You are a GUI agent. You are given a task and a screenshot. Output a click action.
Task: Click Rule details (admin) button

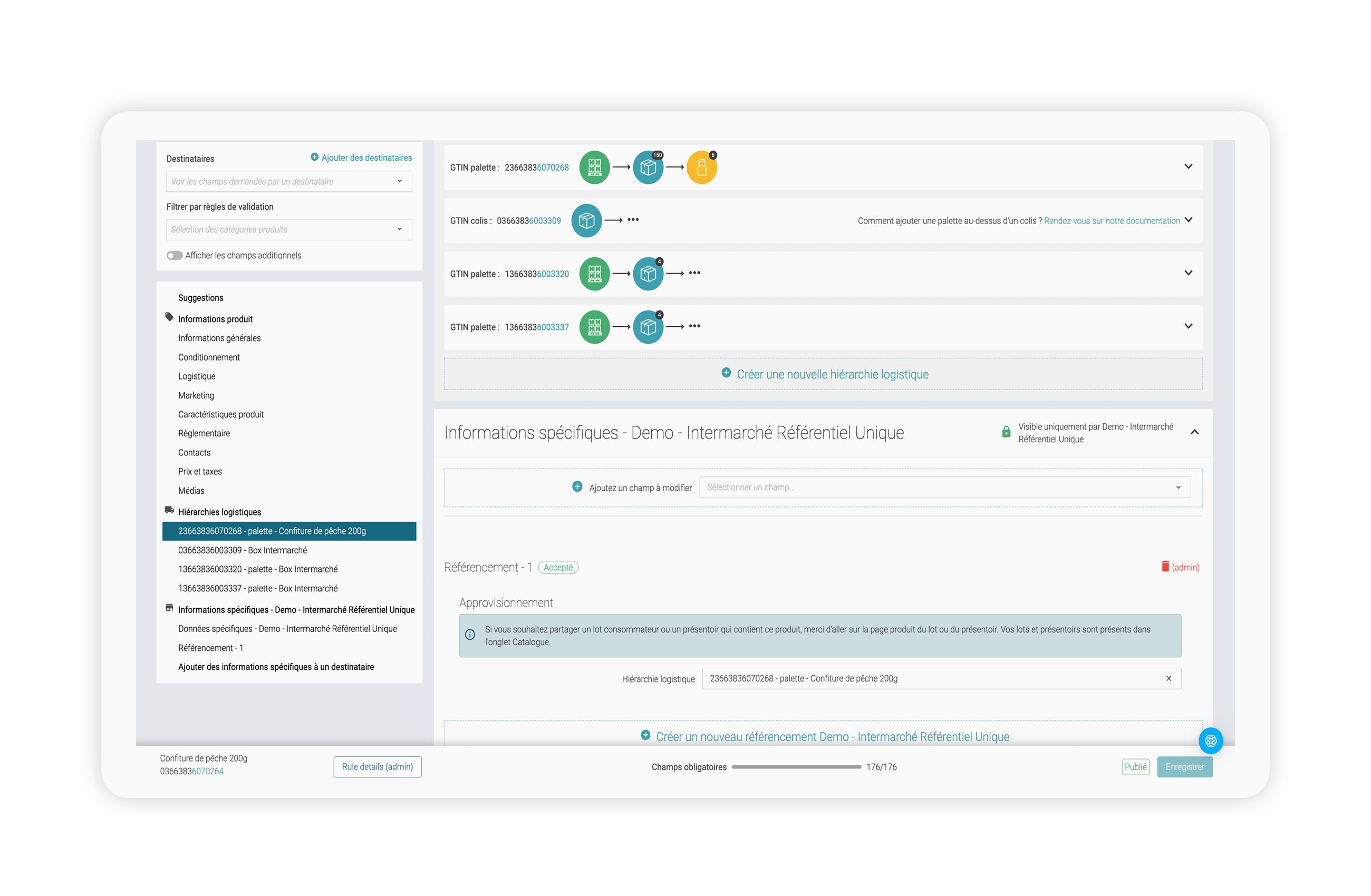[378, 766]
